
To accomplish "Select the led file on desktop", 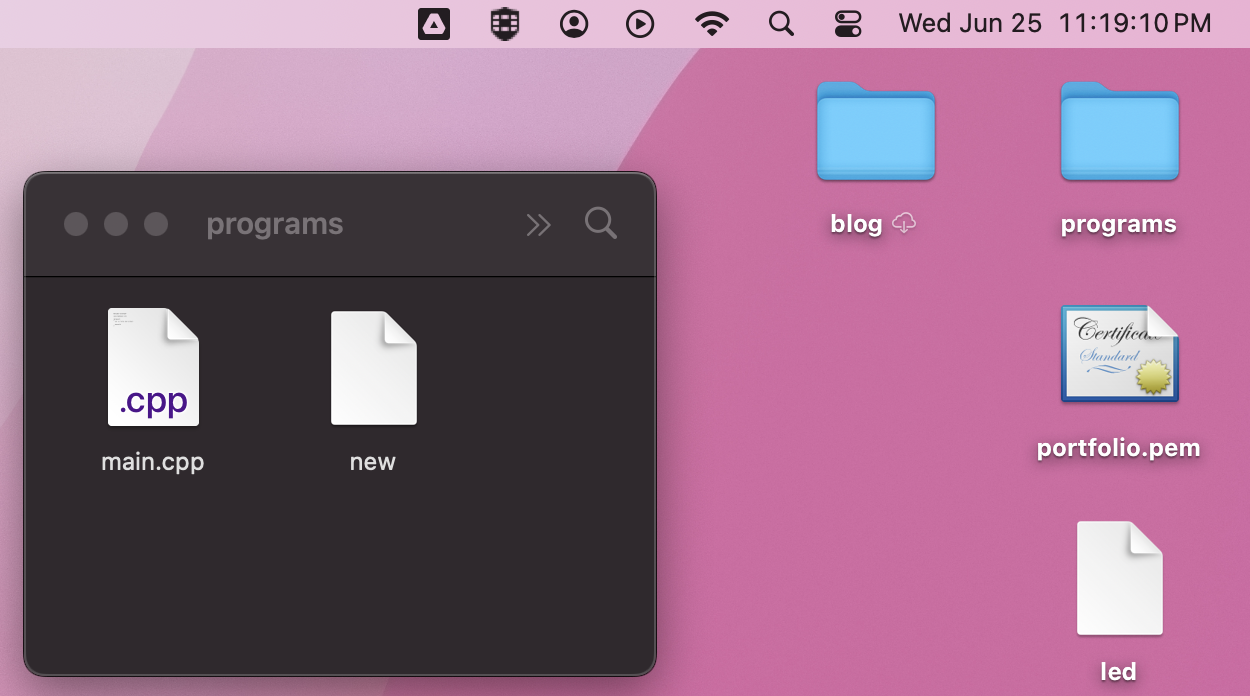I will [x=1119, y=578].
